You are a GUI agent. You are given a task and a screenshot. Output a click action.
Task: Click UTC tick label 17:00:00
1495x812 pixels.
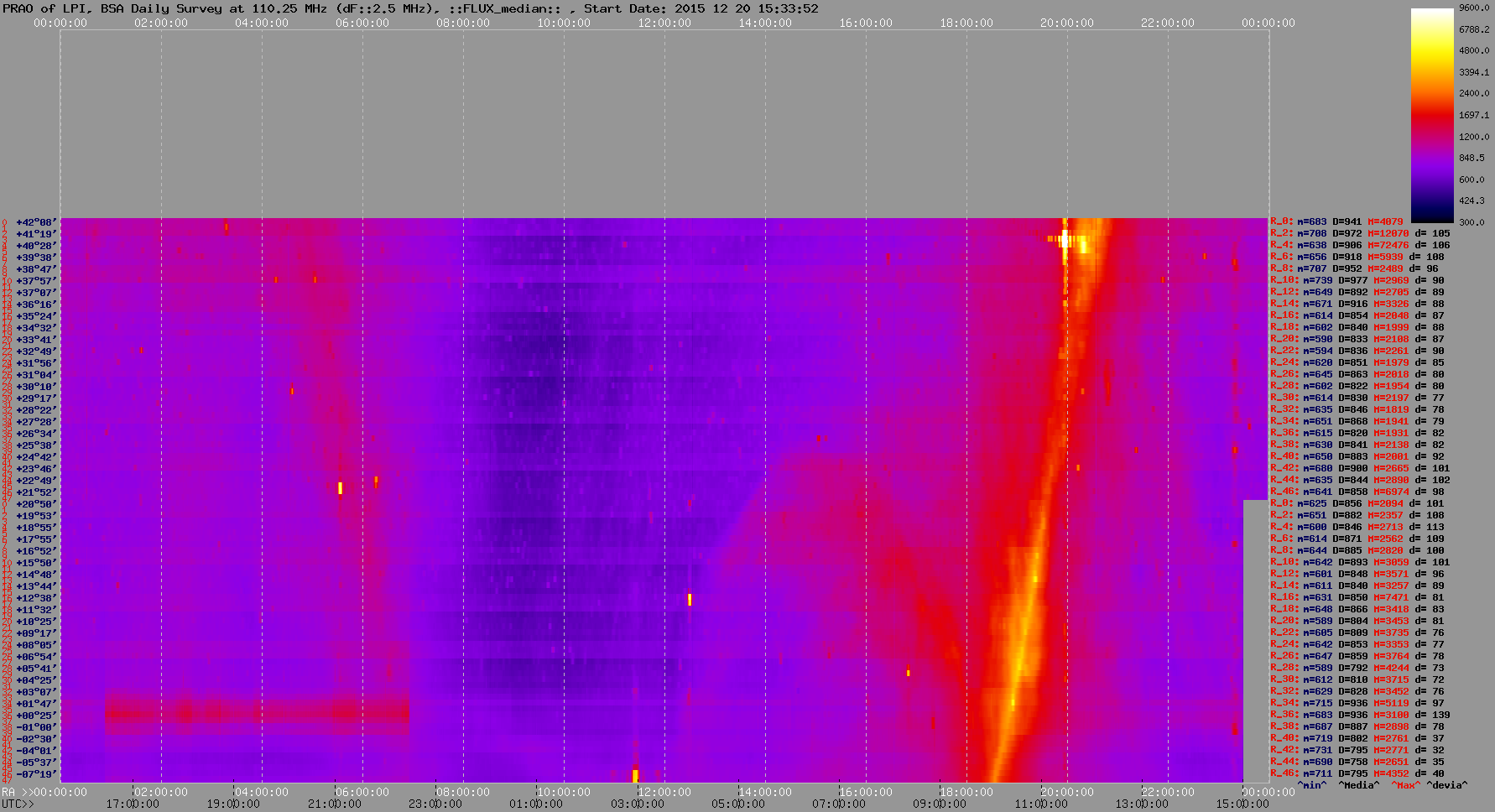(133, 804)
